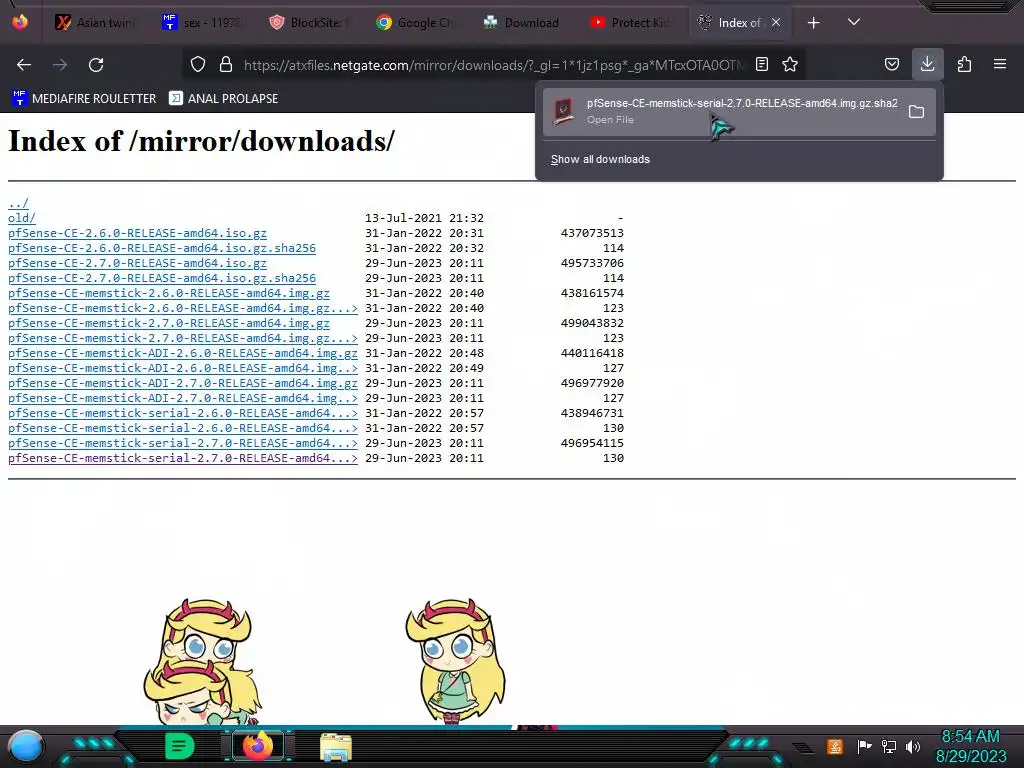Reload the page with the refresh icon
The width and height of the screenshot is (1024, 768).
coord(96,65)
